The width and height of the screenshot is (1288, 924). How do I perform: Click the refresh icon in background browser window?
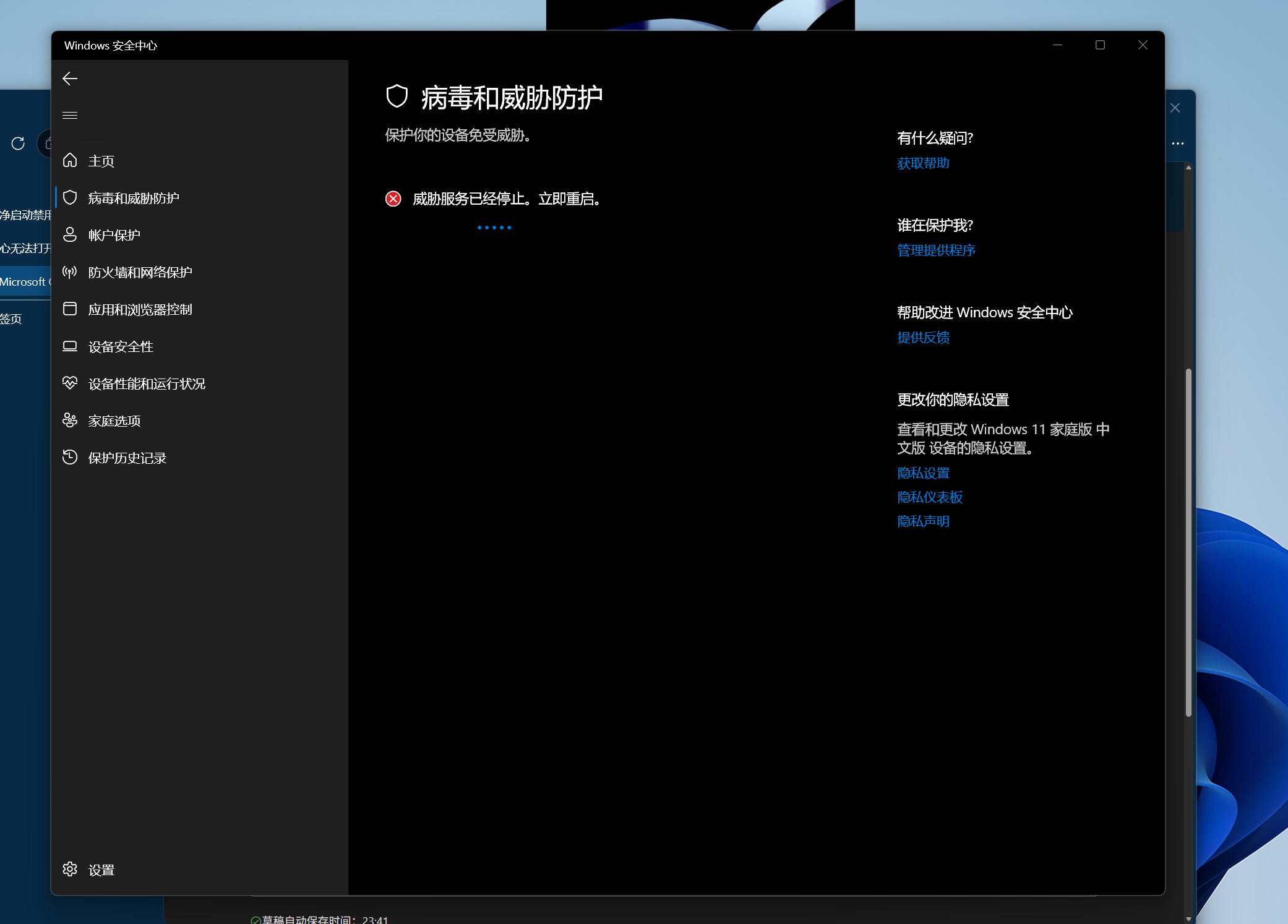(18, 143)
